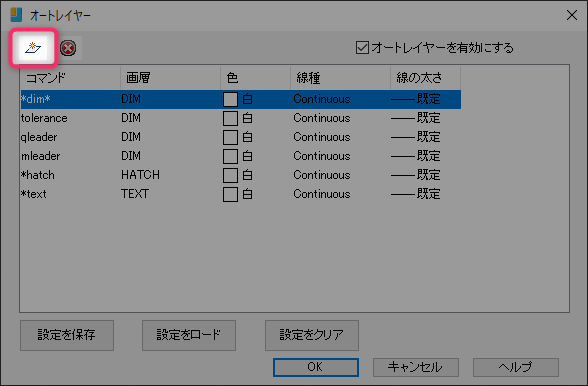
Task: Click Continuous linetype in *hatch row
Action: click(322, 175)
